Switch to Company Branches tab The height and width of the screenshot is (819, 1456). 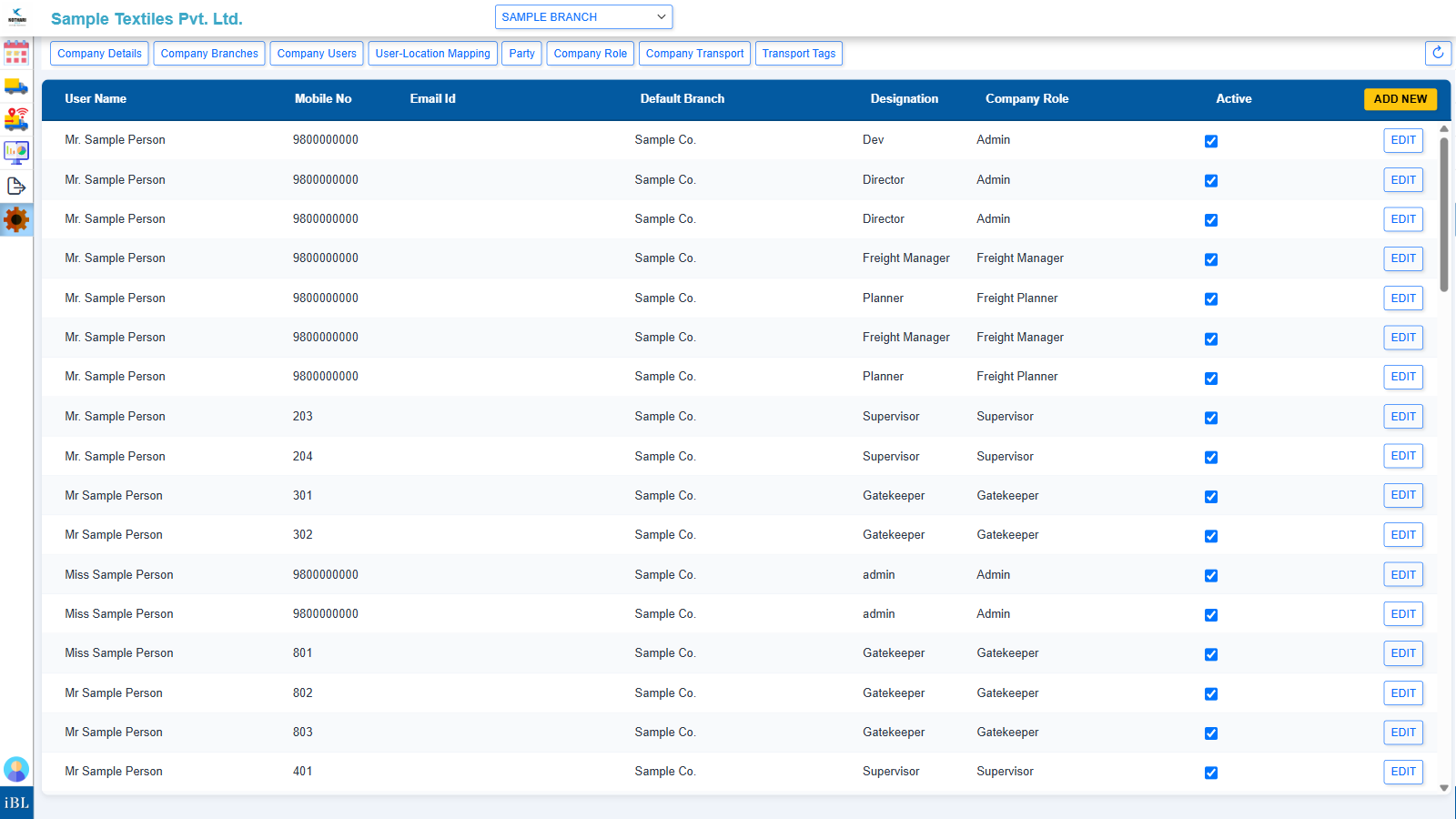pyautogui.click(x=209, y=54)
